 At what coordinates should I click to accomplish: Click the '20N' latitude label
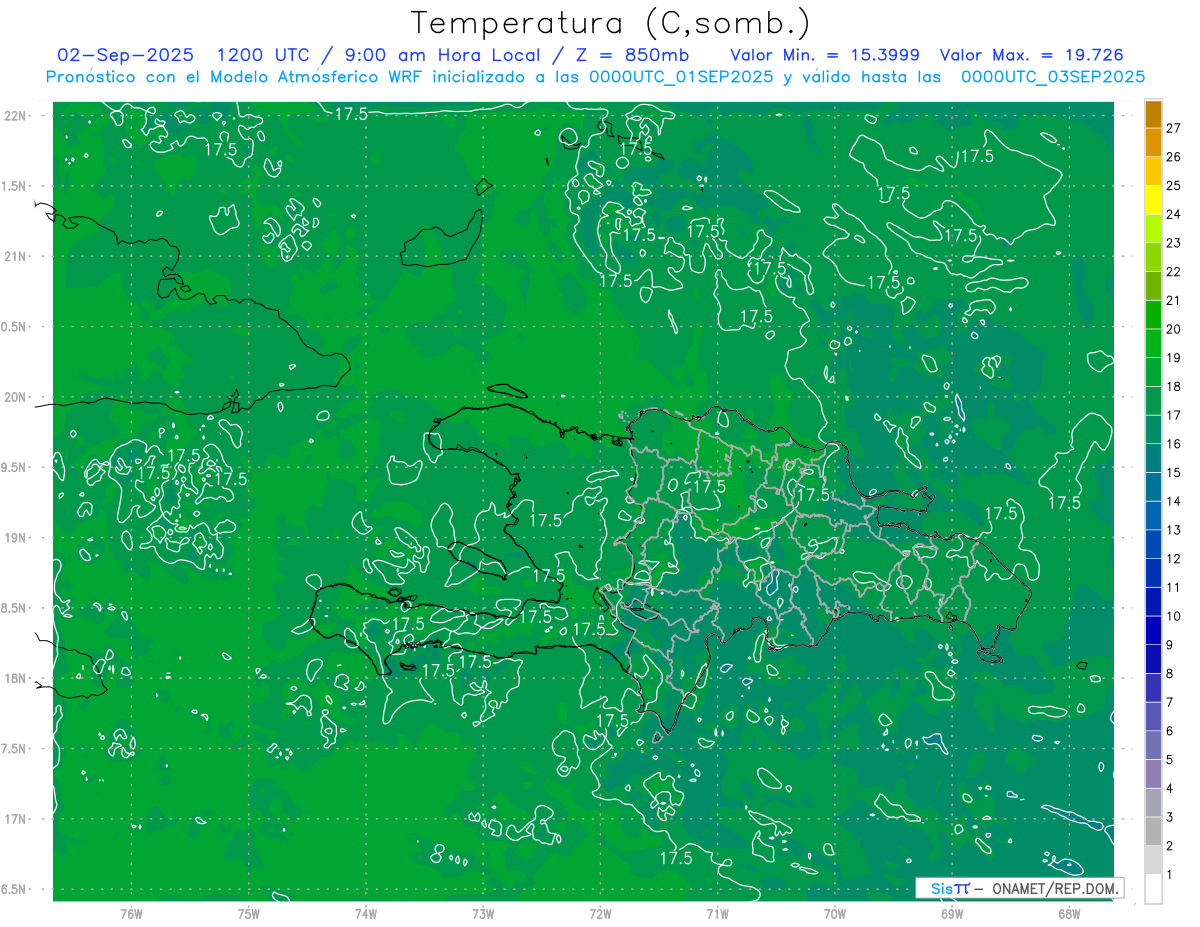pyautogui.click(x=15, y=397)
